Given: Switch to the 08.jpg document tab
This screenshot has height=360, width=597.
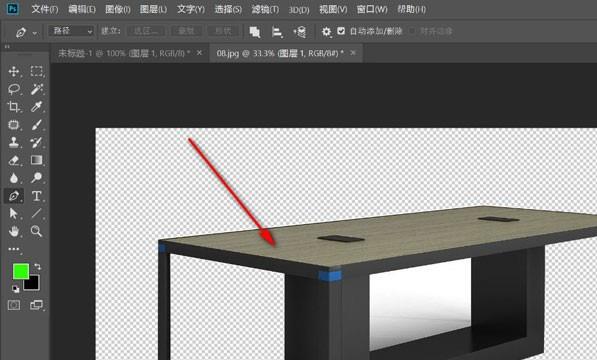Looking at the screenshot, I should coord(280,53).
